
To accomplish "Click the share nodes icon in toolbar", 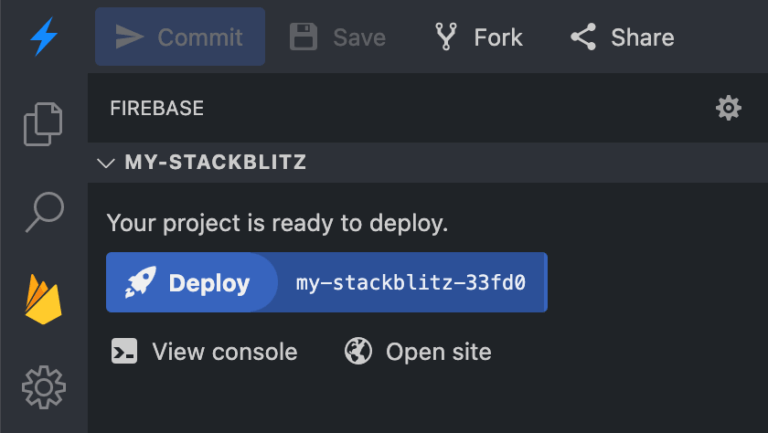I will pos(583,37).
